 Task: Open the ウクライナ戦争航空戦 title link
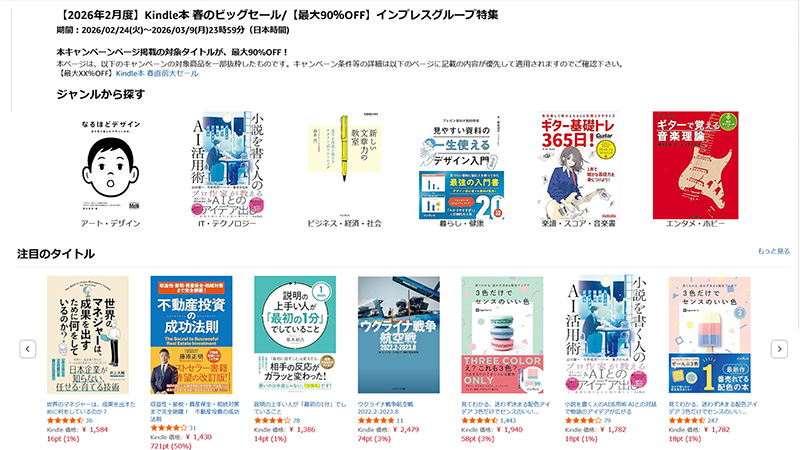[x=385, y=408]
